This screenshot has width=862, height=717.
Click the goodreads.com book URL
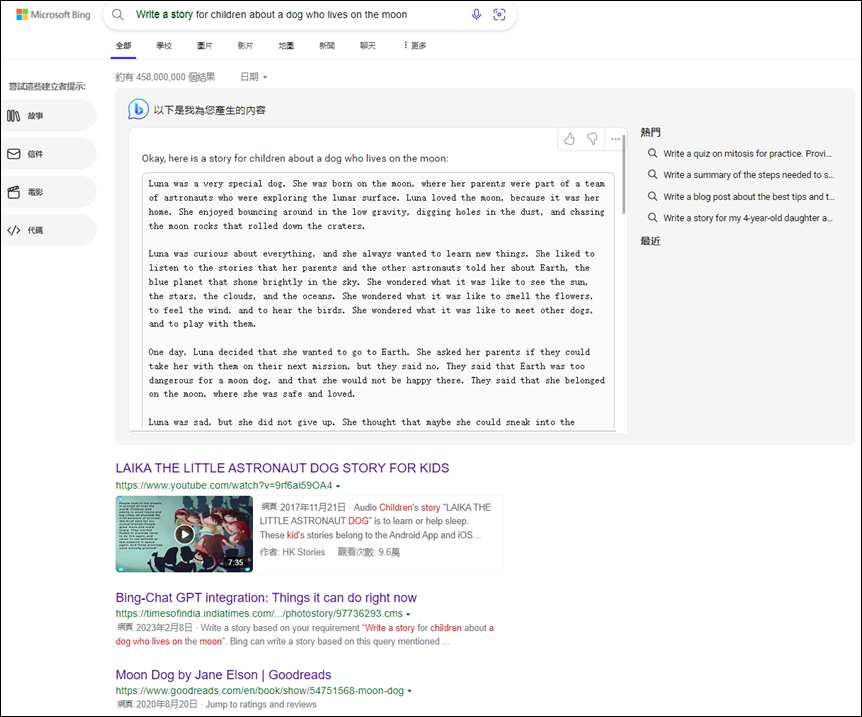tap(259, 691)
